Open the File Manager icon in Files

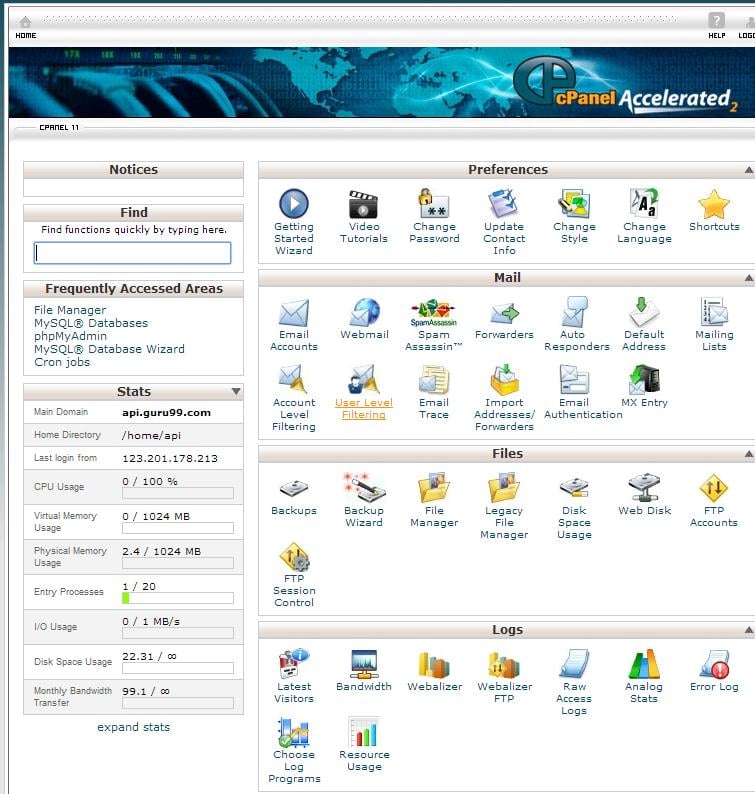click(434, 489)
